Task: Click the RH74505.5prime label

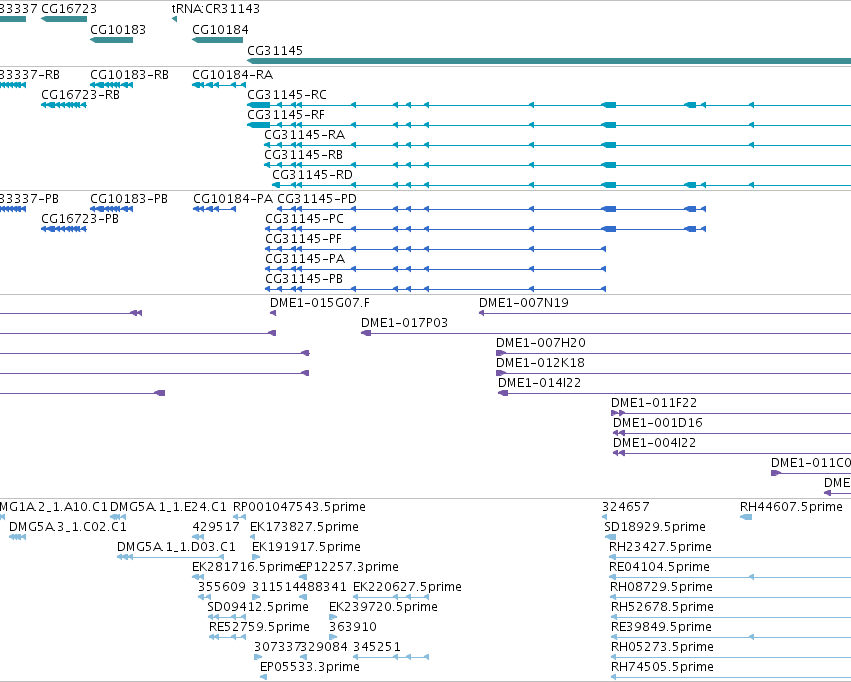Action: pos(663,667)
